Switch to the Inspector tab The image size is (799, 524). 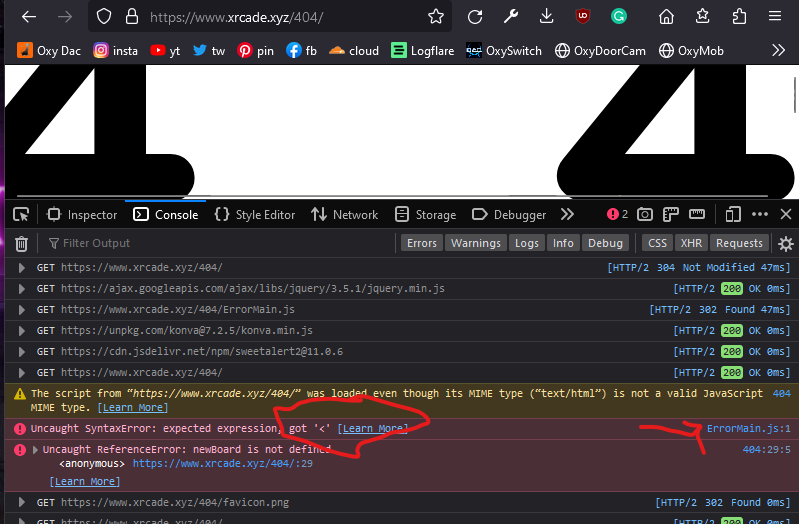pos(82,215)
